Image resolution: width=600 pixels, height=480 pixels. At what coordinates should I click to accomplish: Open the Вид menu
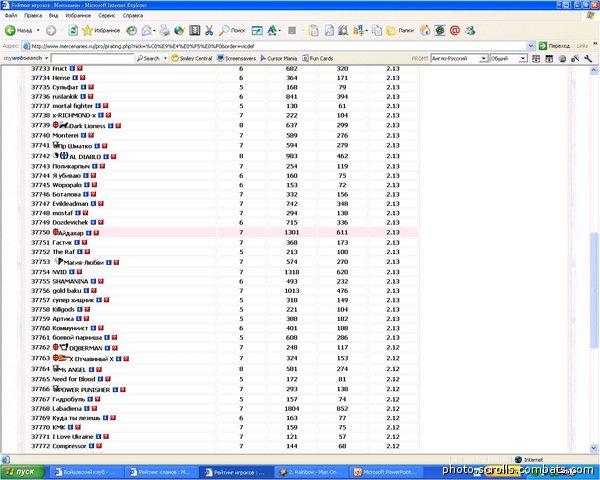tap(53, 15)
